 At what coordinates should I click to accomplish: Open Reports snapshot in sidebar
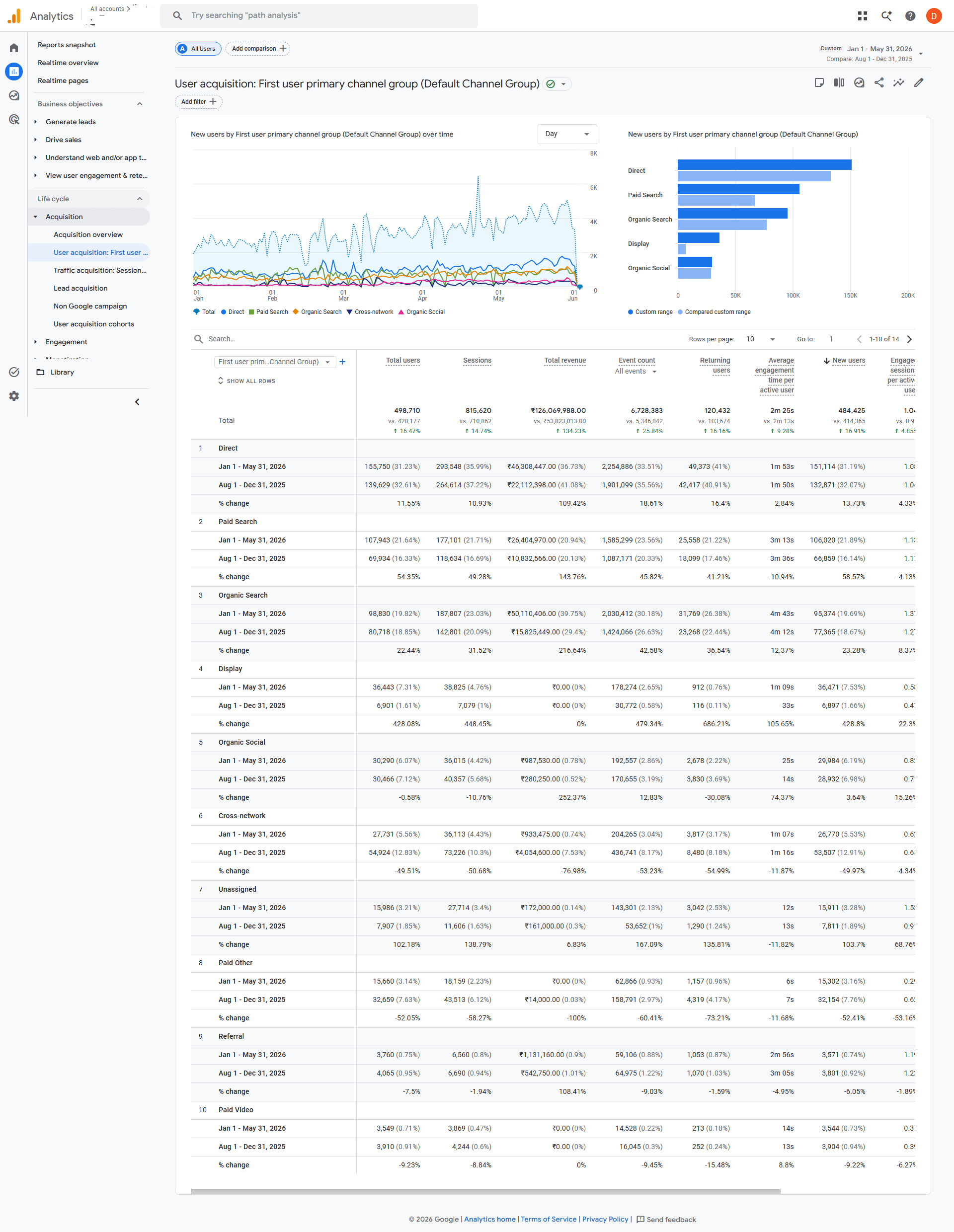pyautogui.click(x=67, y=45)
